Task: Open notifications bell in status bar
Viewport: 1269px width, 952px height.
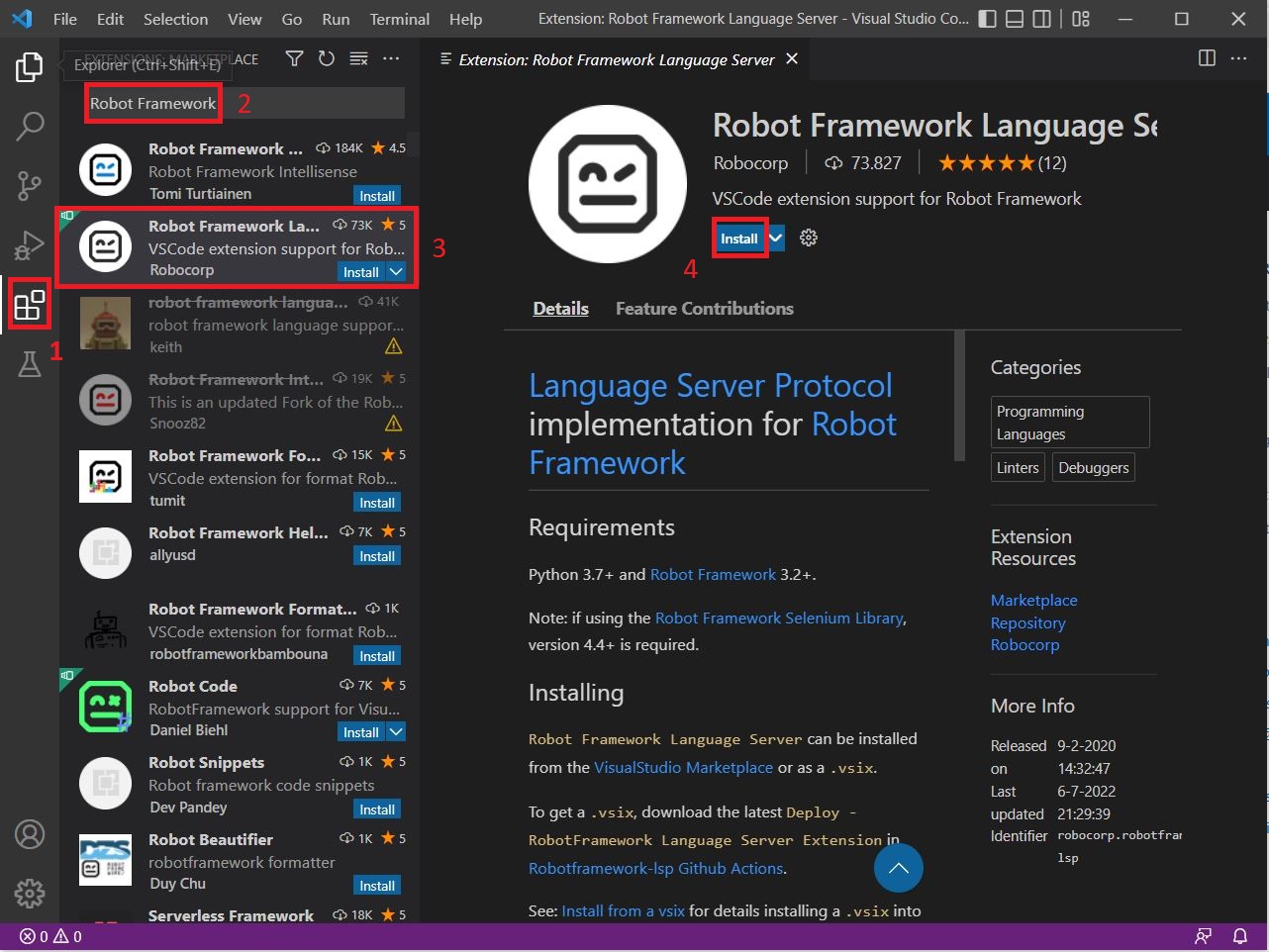Action: click(x=1239, y=936)
